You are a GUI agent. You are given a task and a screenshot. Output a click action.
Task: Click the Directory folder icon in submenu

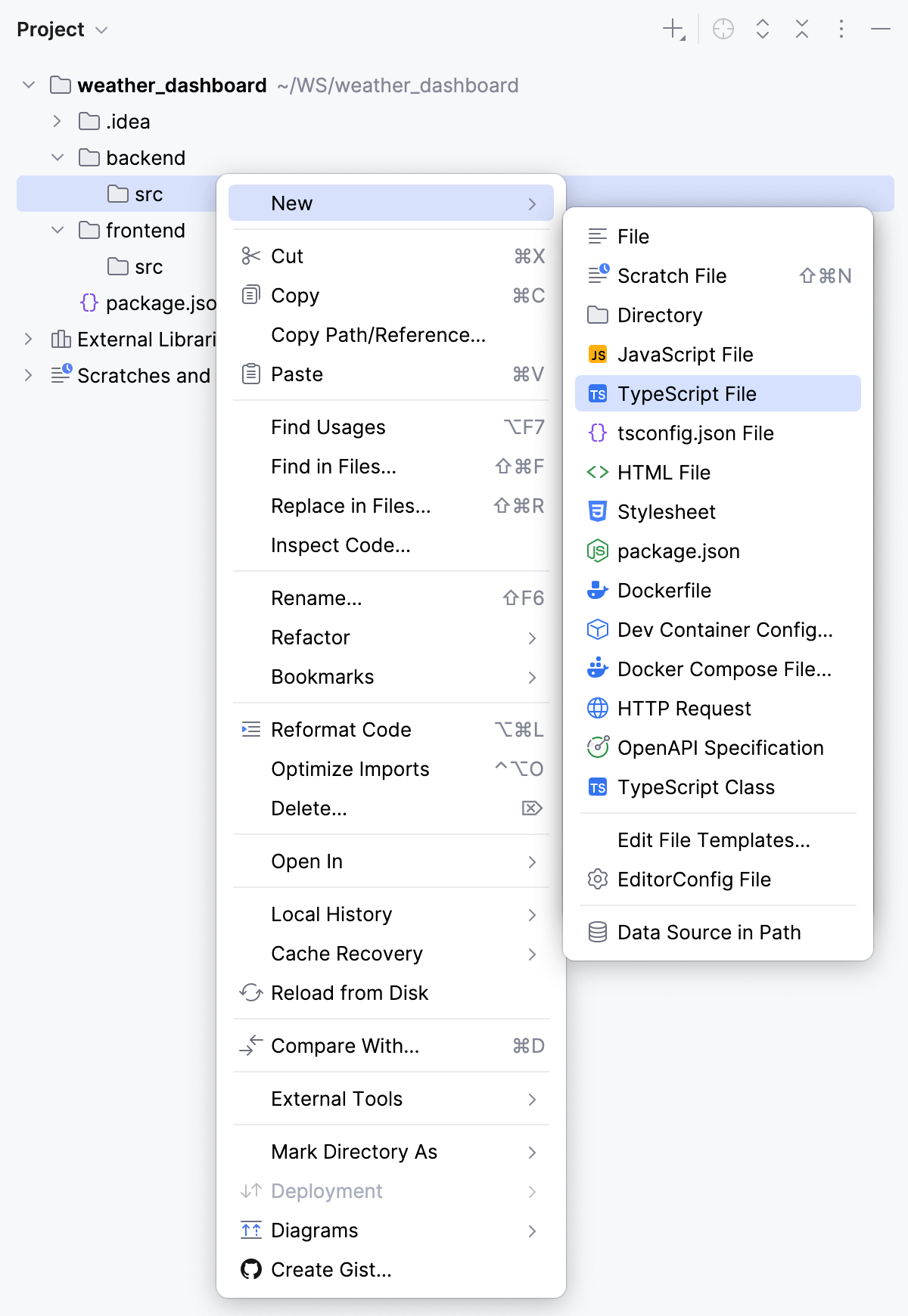point(598,315)
